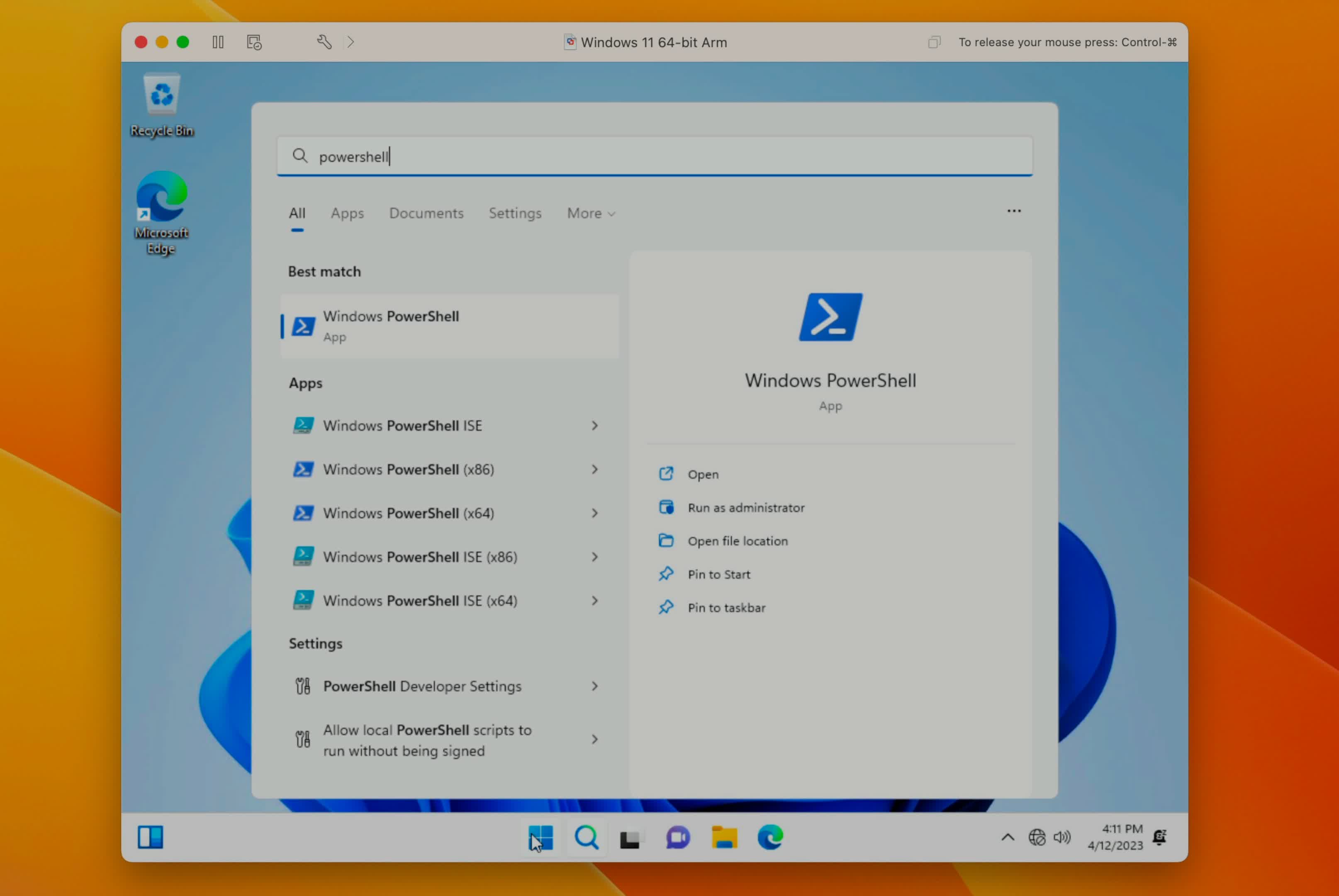Expand the More filter dropdown
The image size is (1339, 896).
click(591, 213)
